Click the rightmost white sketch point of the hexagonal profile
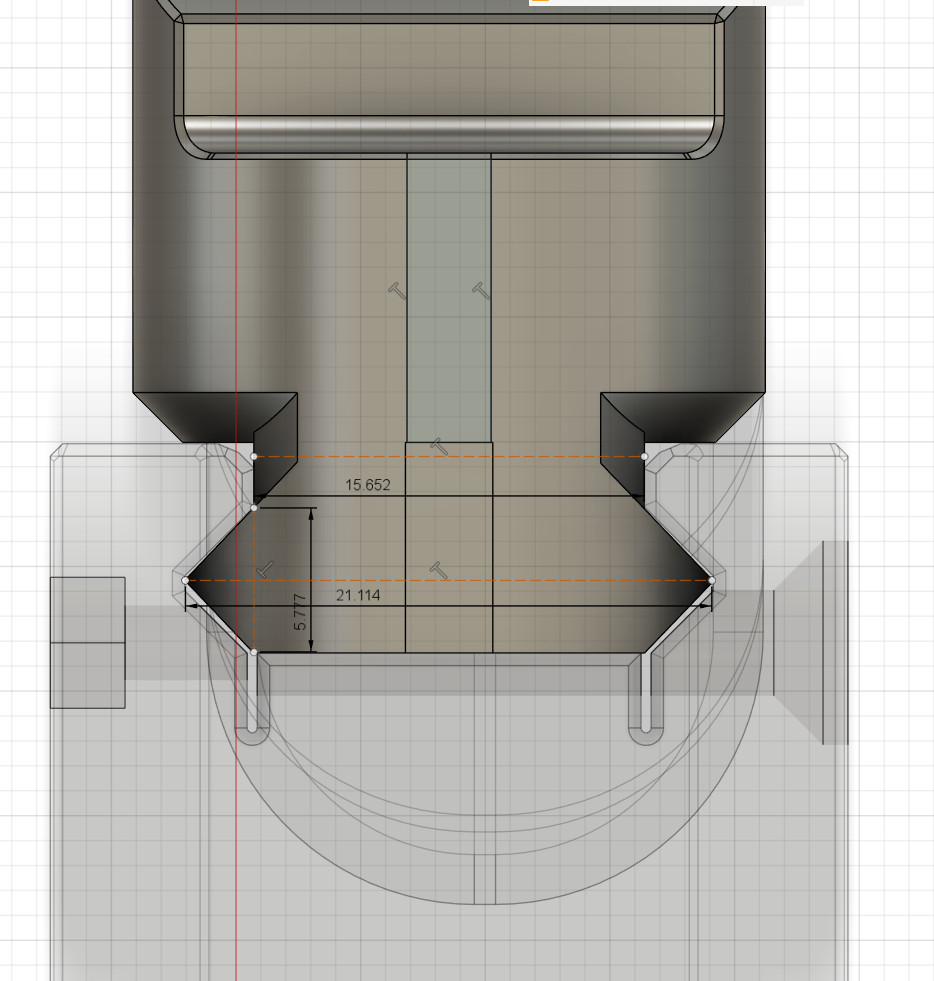This screenshot has width=934, height=981. [711, 580]
